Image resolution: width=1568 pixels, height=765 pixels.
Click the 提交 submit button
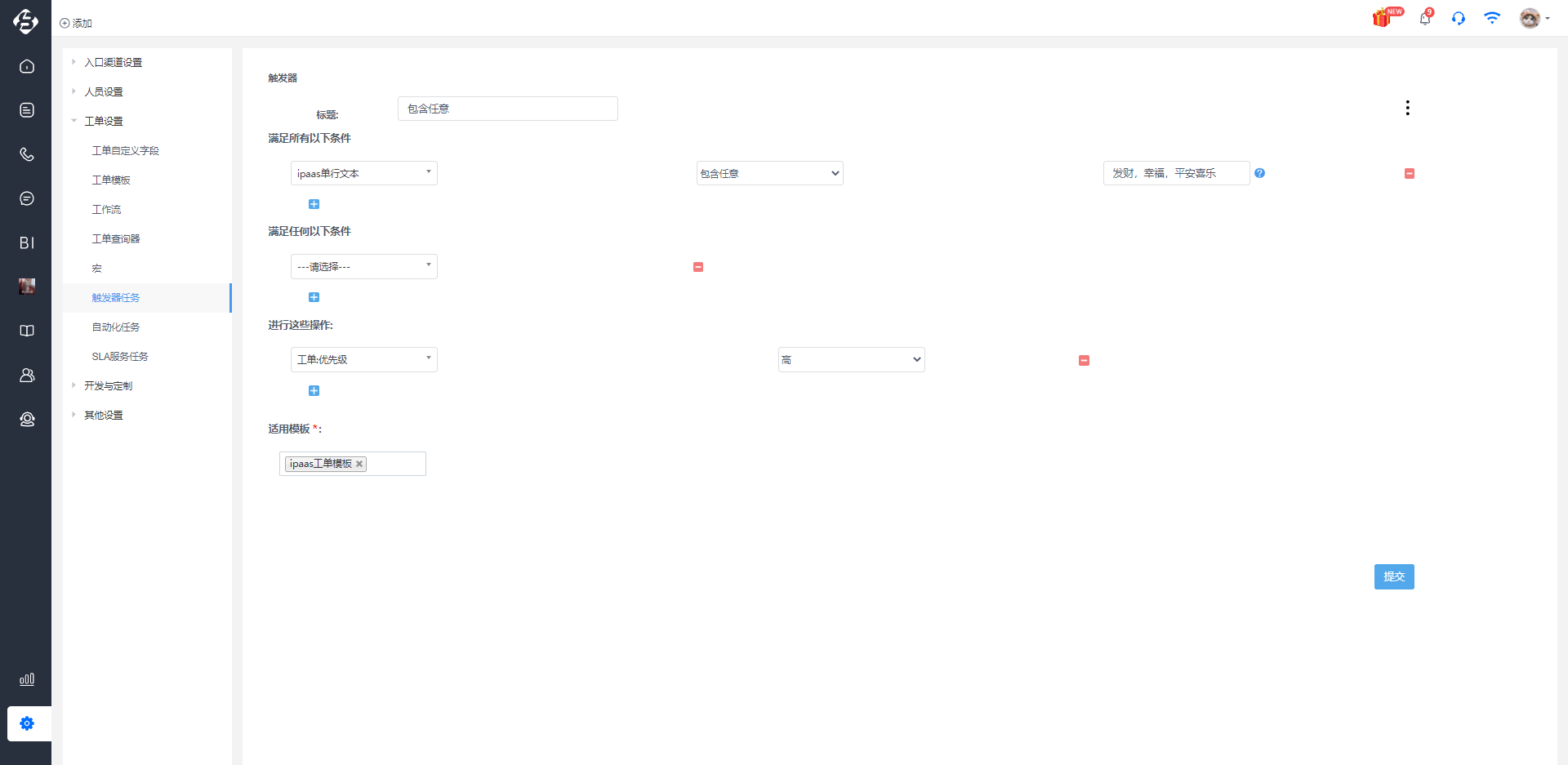(1394, 576)
